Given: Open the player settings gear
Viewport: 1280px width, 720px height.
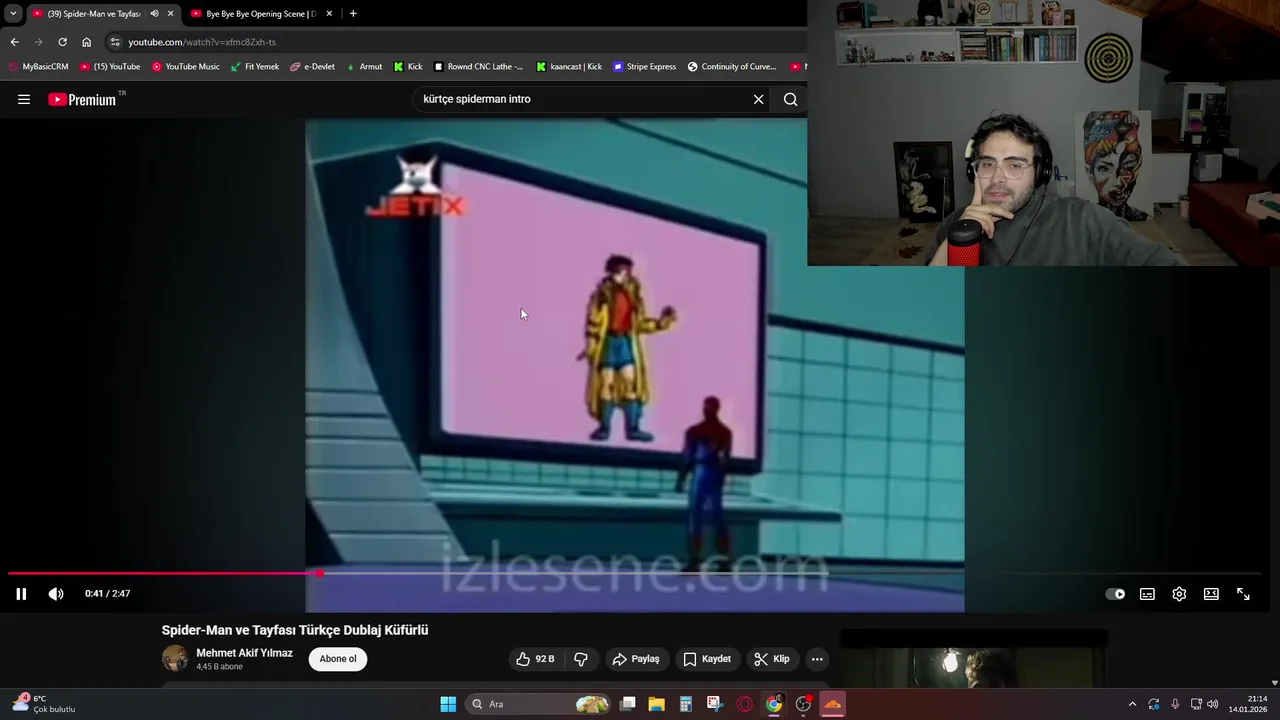Looking at the screenshot, I should (1179, 594).
